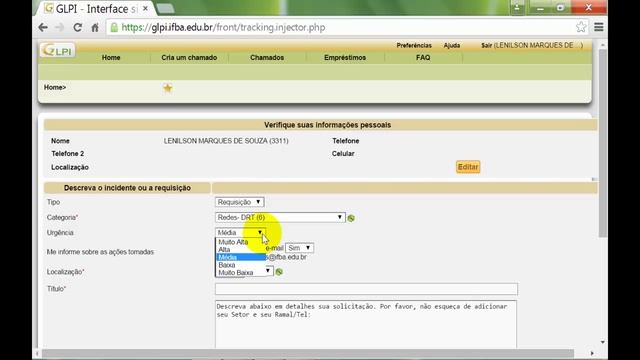Click the Editar button

pos(468,167)
